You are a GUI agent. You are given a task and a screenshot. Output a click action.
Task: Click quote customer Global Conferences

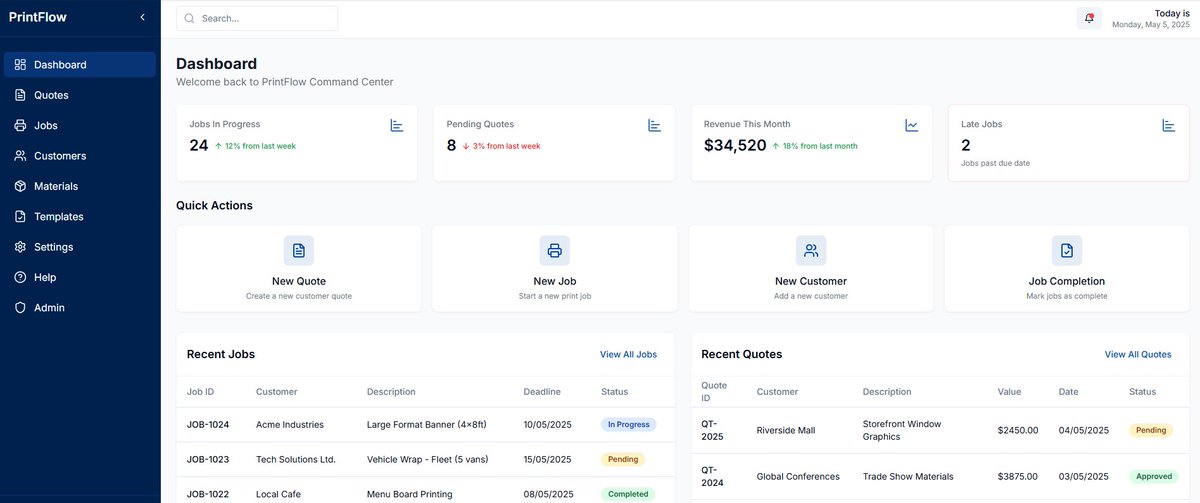click(x=798, y=476)
